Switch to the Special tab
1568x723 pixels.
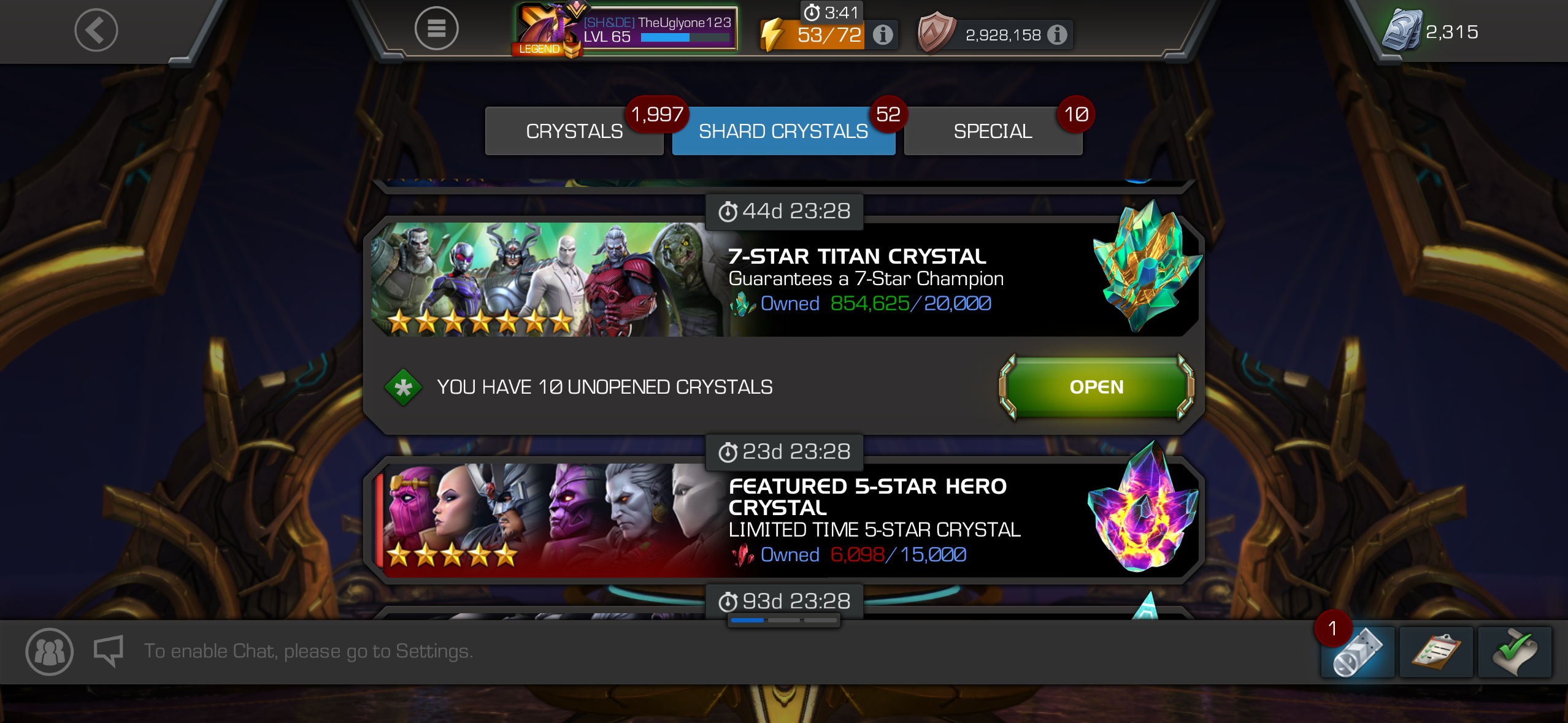tap(993, 131)
